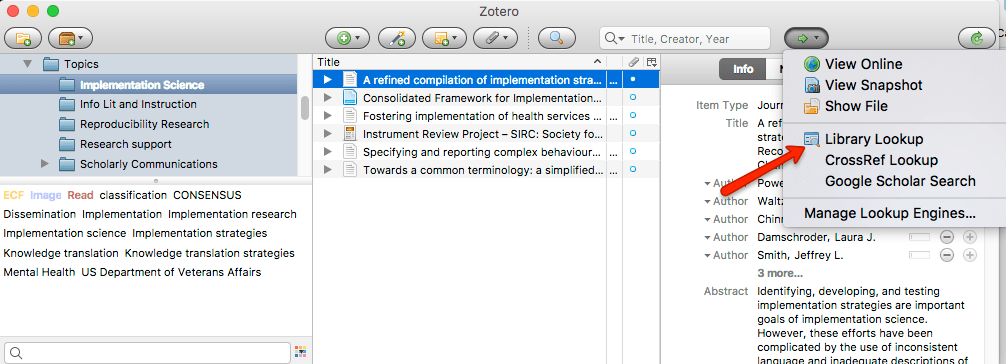Click the New Collection toolbar icon

click(23, 39)
